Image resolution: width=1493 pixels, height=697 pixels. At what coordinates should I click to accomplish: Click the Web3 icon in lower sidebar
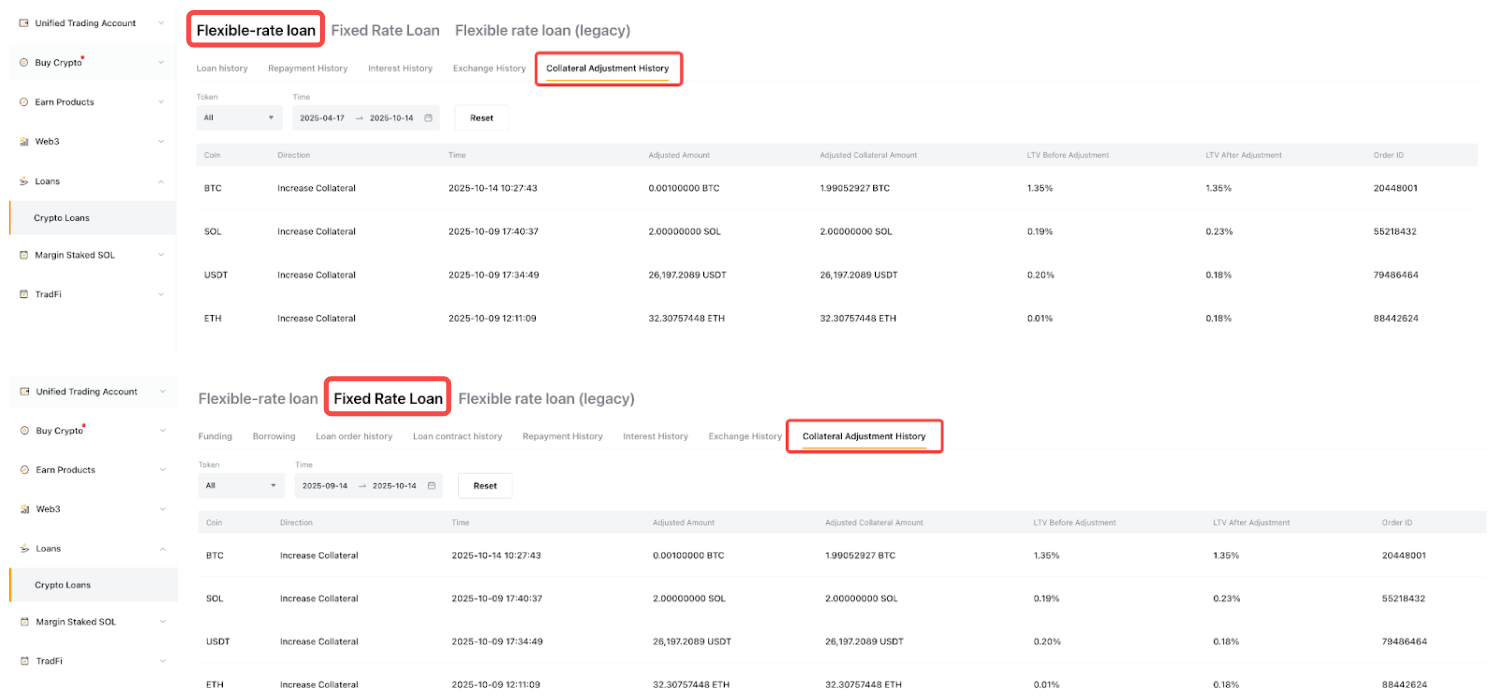[x=24, y=509]
